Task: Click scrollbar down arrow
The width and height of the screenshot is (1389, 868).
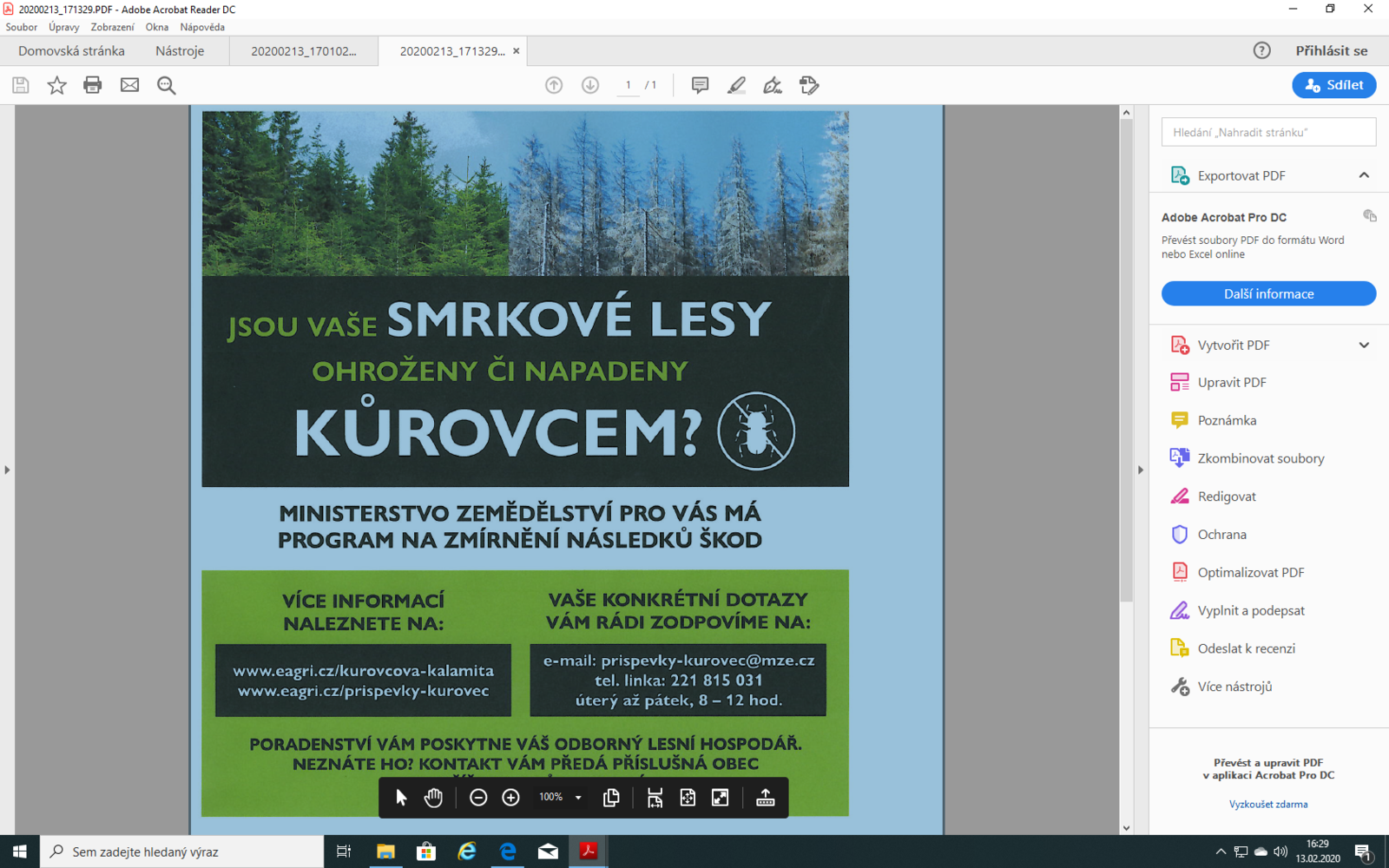Action: click(x=1126, y=827)
